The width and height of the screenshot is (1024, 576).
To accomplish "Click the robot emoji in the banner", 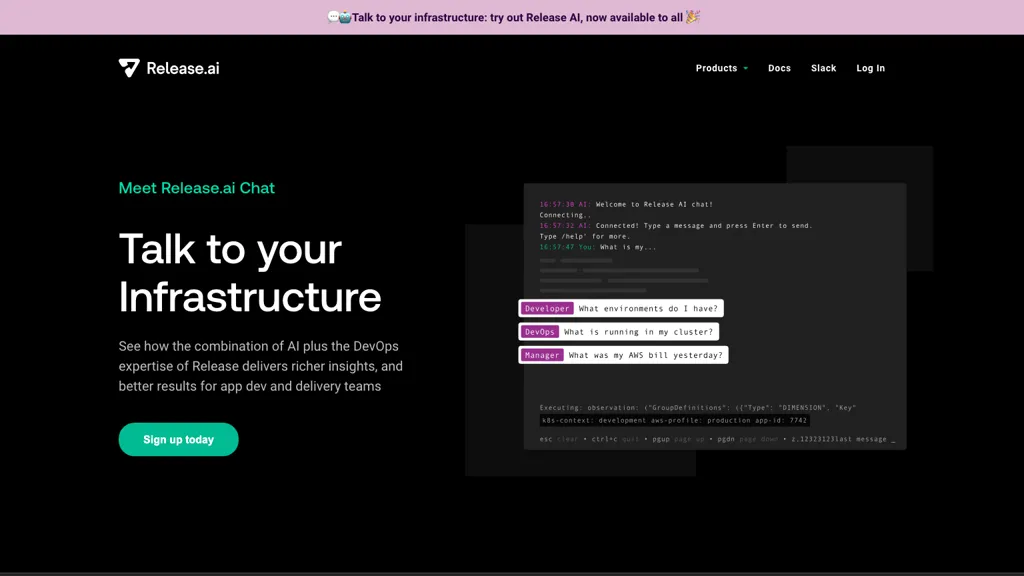I will [x=345, y=18].
